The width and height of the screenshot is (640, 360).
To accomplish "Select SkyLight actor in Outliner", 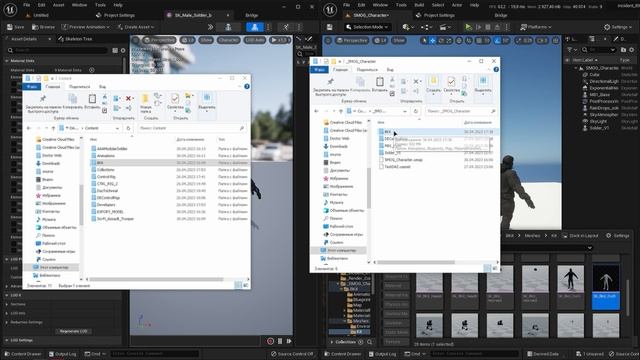I will [598, 121].
